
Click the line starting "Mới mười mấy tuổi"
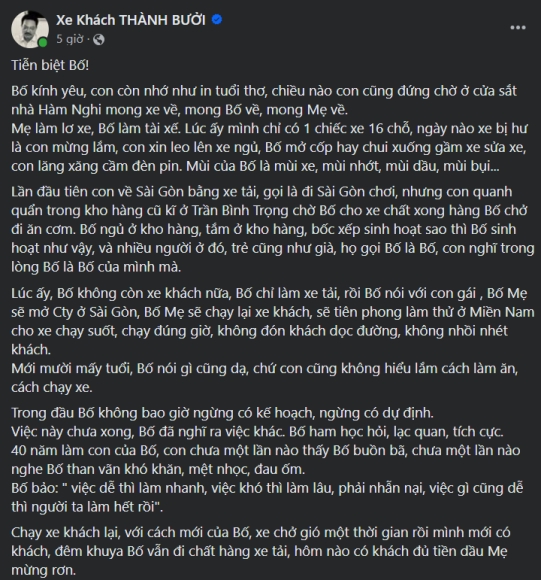click(264, 369)
